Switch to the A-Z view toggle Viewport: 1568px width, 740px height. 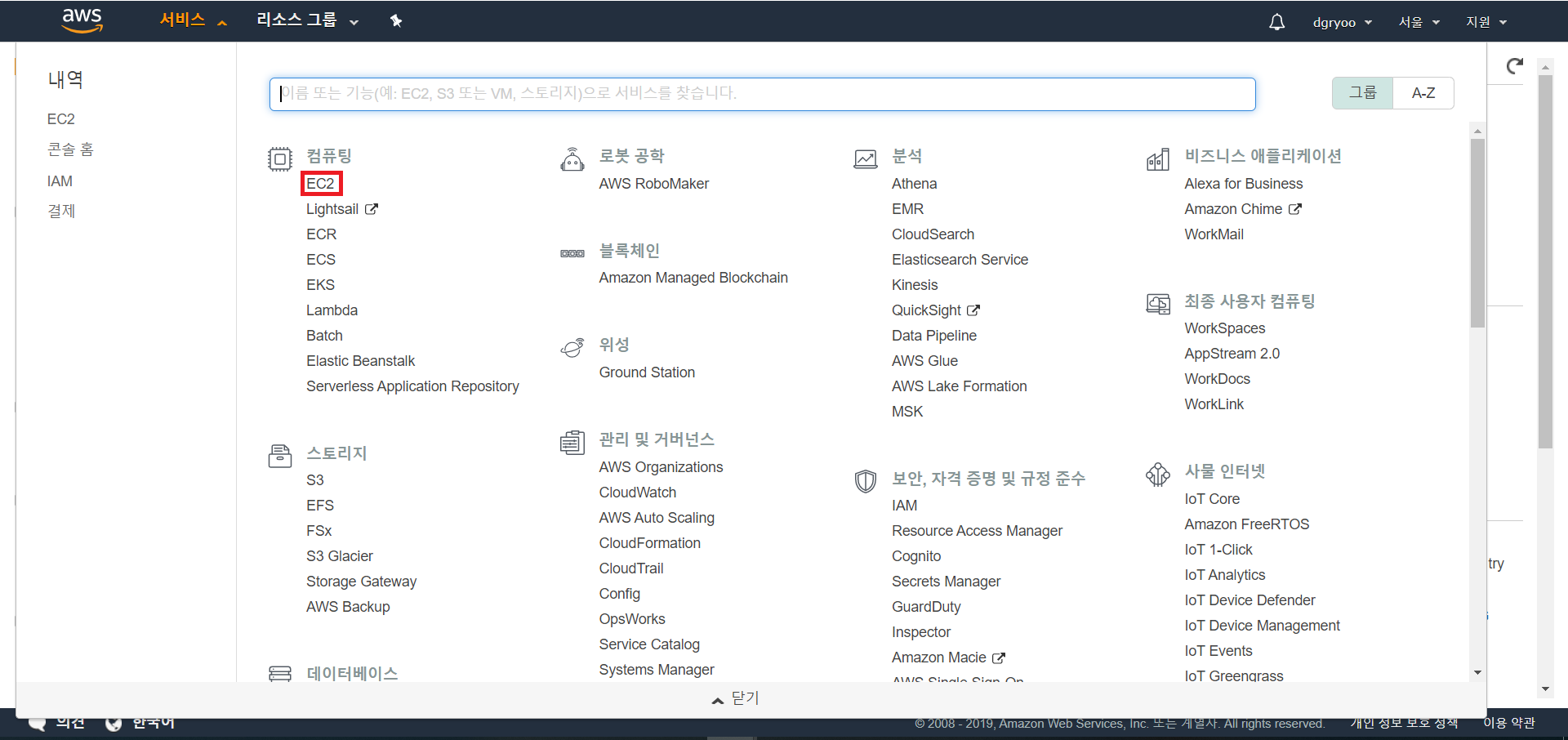coord(1423,93)
